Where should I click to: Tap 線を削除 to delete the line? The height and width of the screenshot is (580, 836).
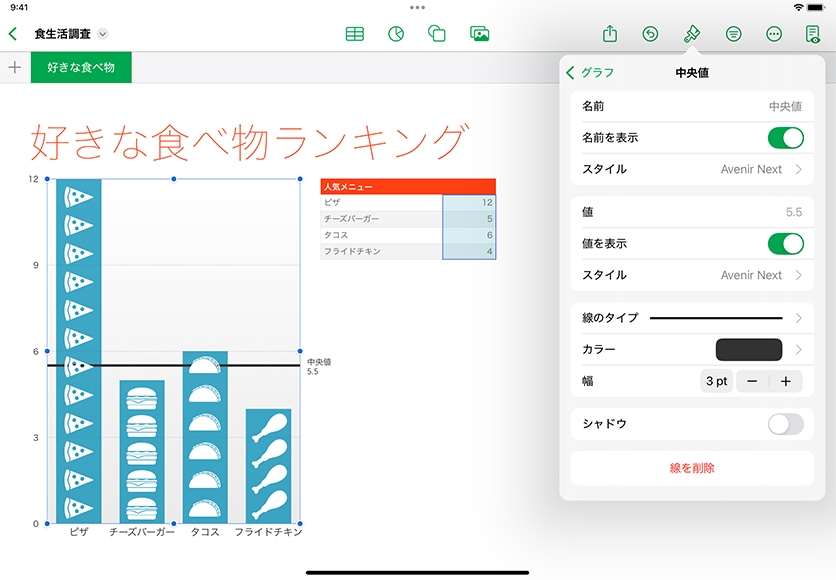tap(692, 468)
